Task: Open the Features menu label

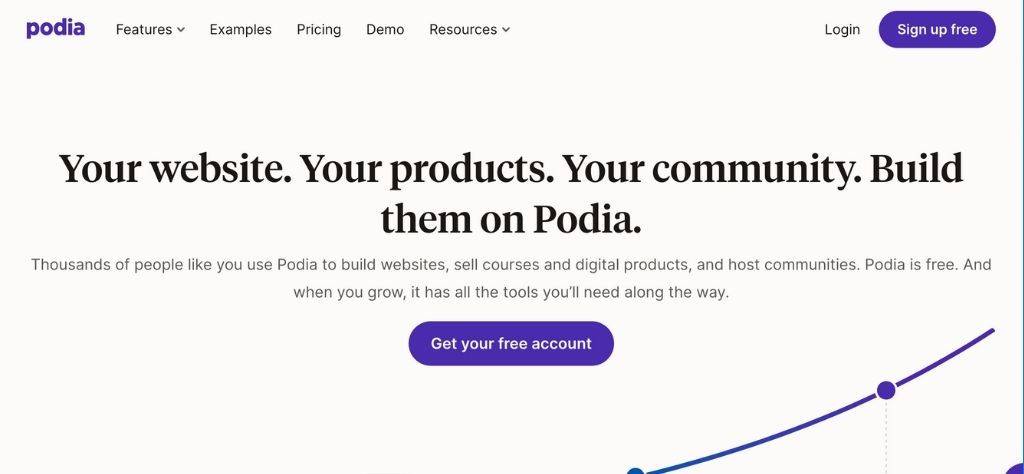Action: 144,30
